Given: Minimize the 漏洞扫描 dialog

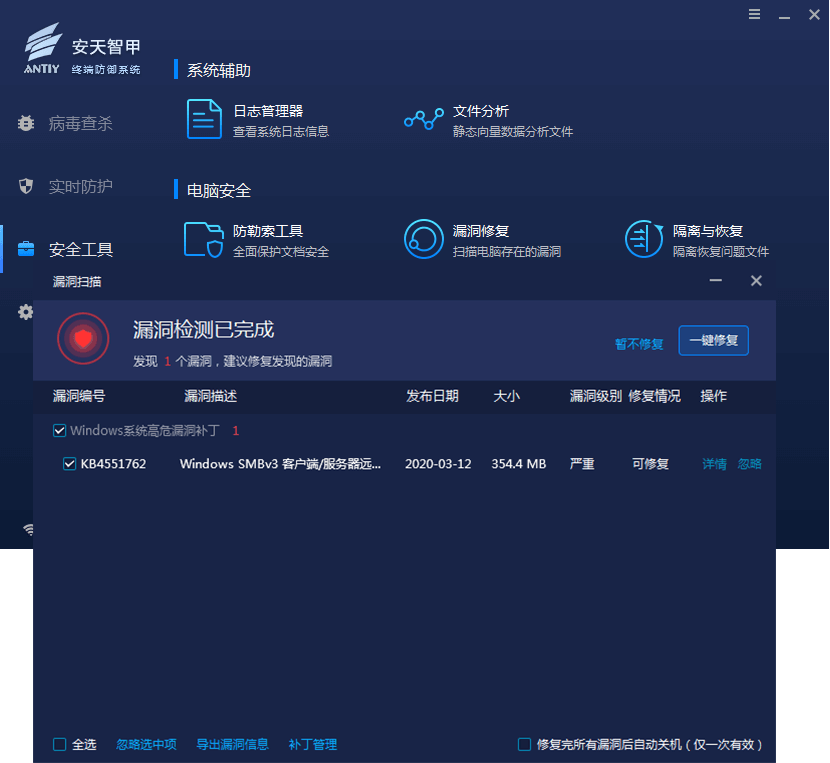Looking at the screenshot, I should point(716,280).
